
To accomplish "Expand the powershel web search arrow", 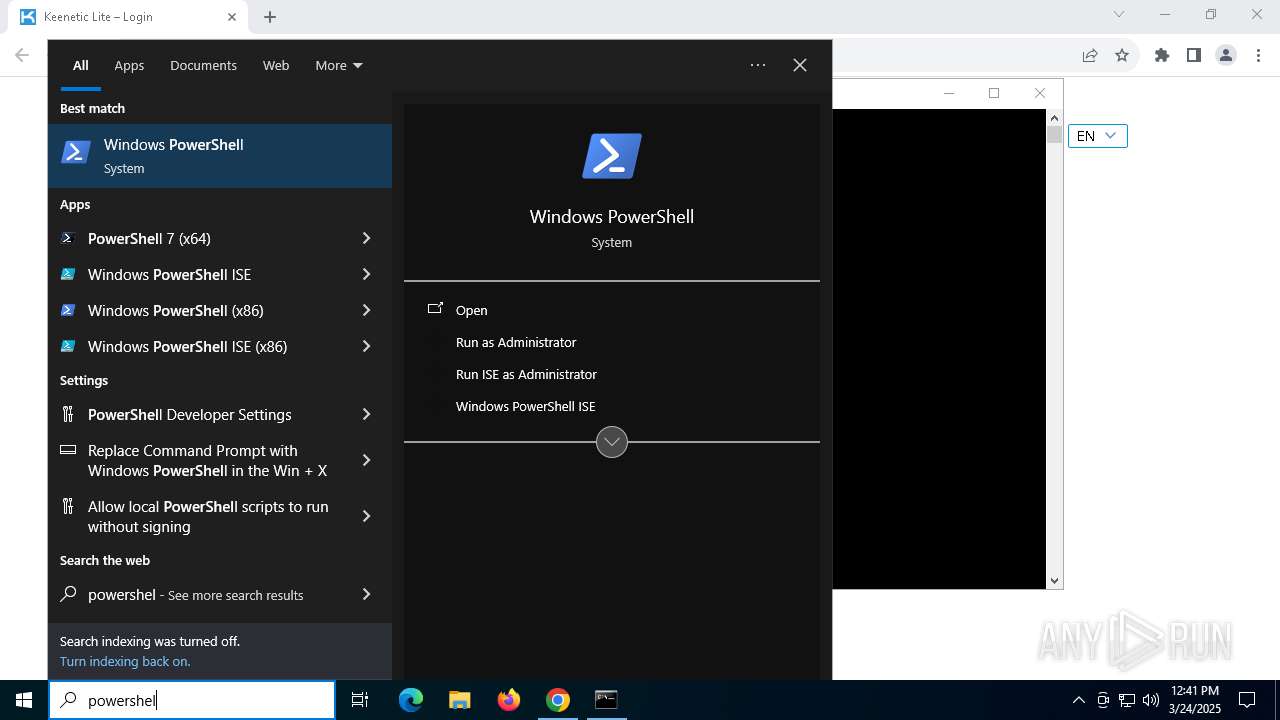I will [366, 594].
